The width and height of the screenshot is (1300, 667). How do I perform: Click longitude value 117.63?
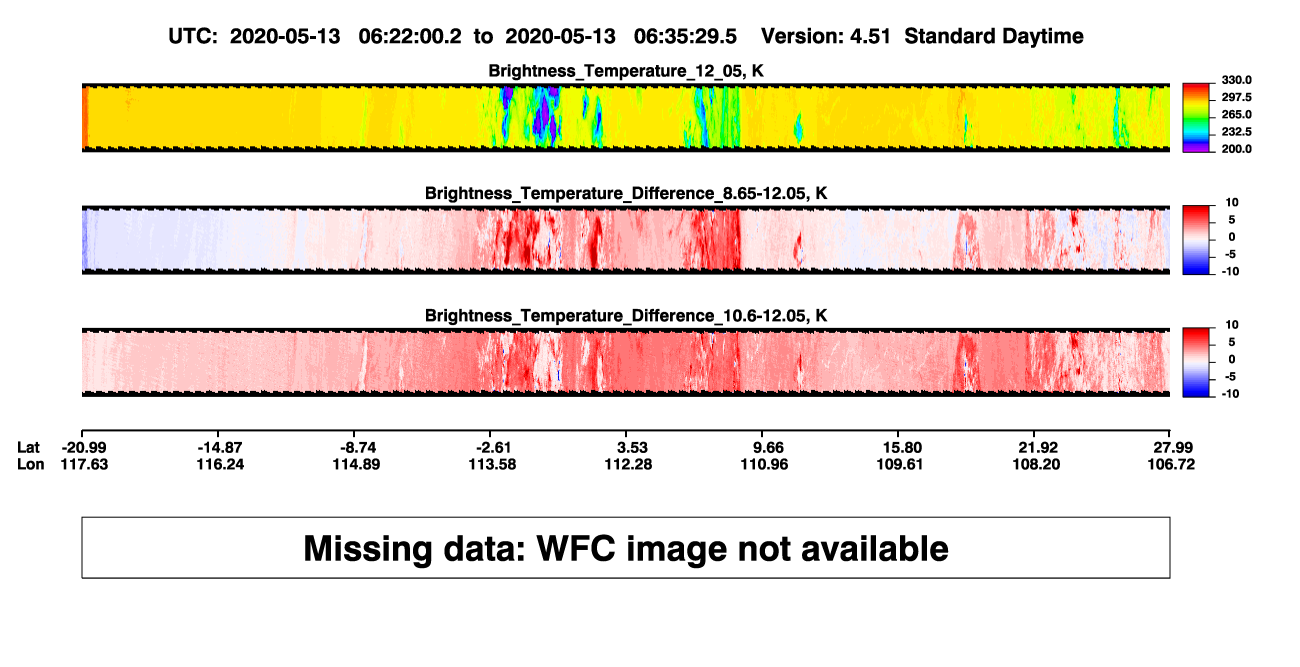tap(82, 464)
